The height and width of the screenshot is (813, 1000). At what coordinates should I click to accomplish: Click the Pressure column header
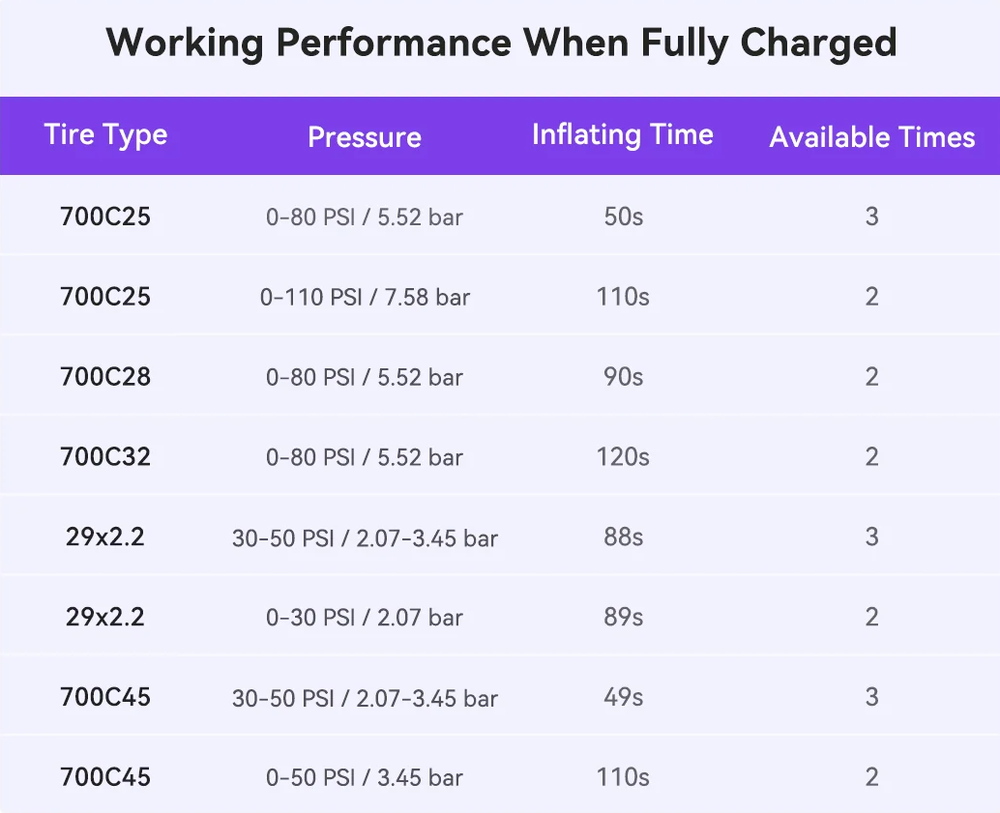pos(364,137)
